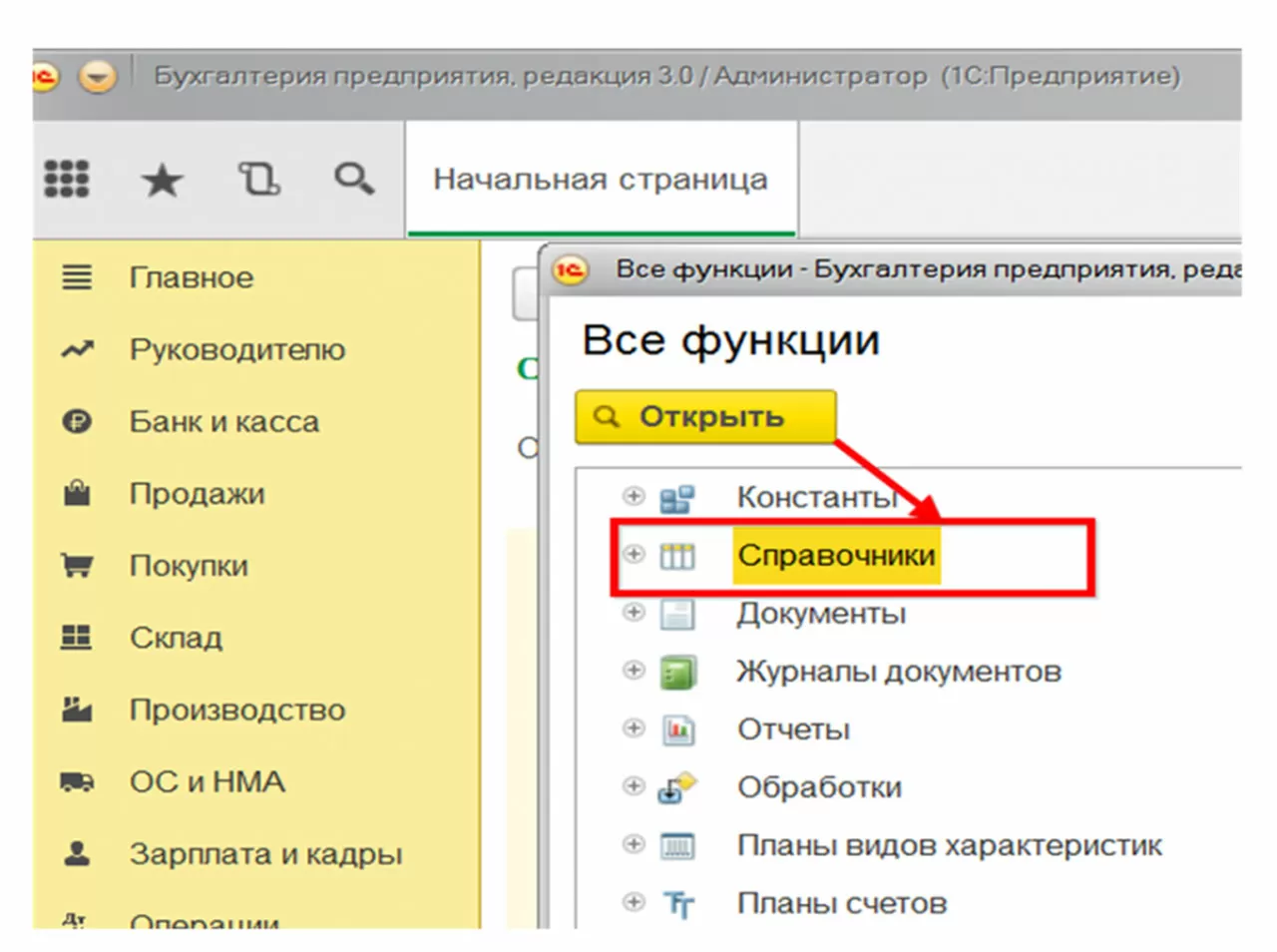Click the Планы счетов T-account icon
Image resolution: width=1277 pixels, height=952 pixels.
pyautogui.click(x=678, y=904)
